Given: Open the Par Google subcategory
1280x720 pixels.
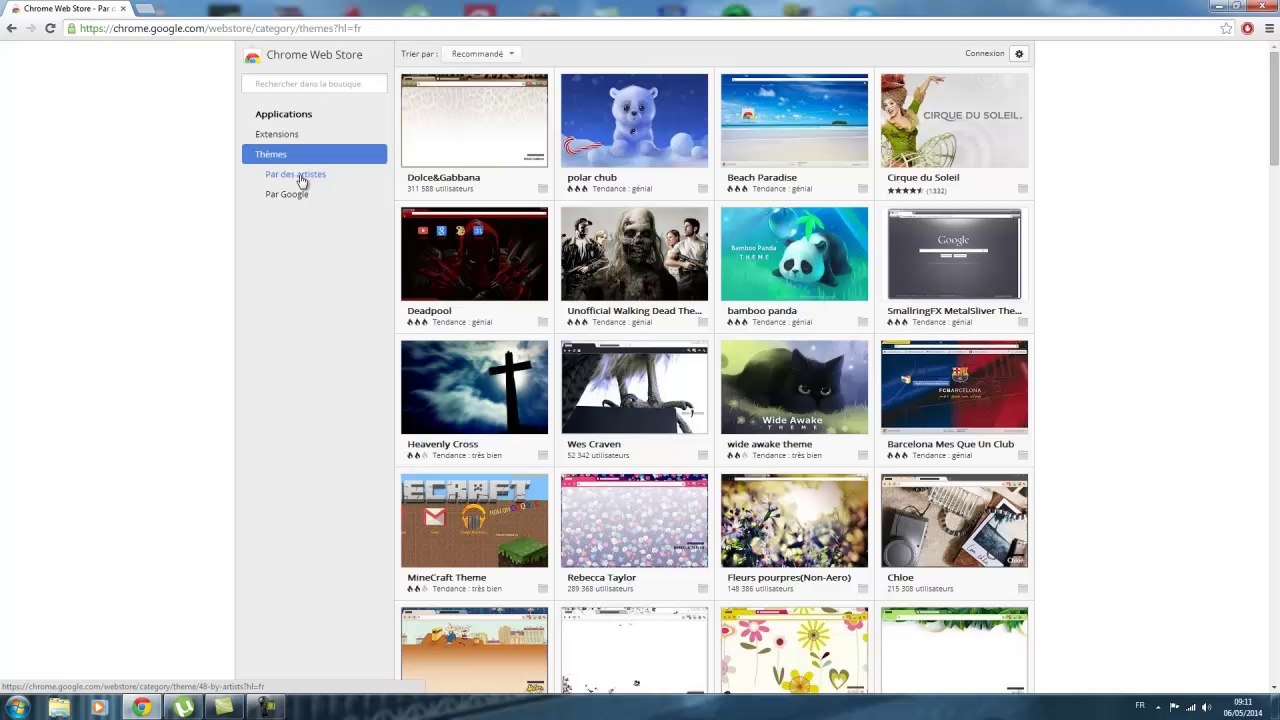Looking at the screenshot, I should (287, 194).
